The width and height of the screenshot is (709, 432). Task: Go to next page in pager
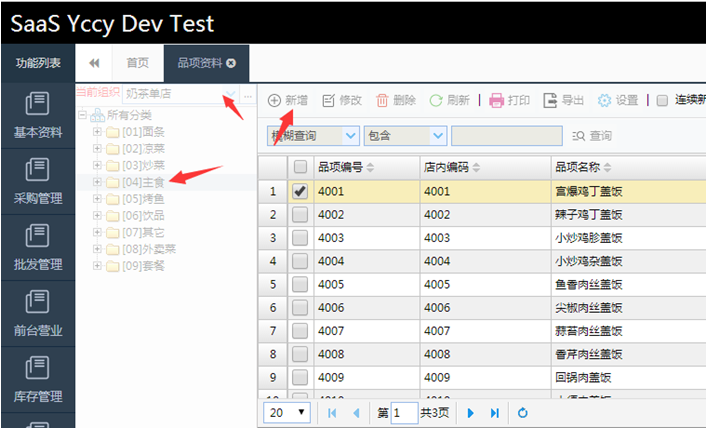point(470,413)
